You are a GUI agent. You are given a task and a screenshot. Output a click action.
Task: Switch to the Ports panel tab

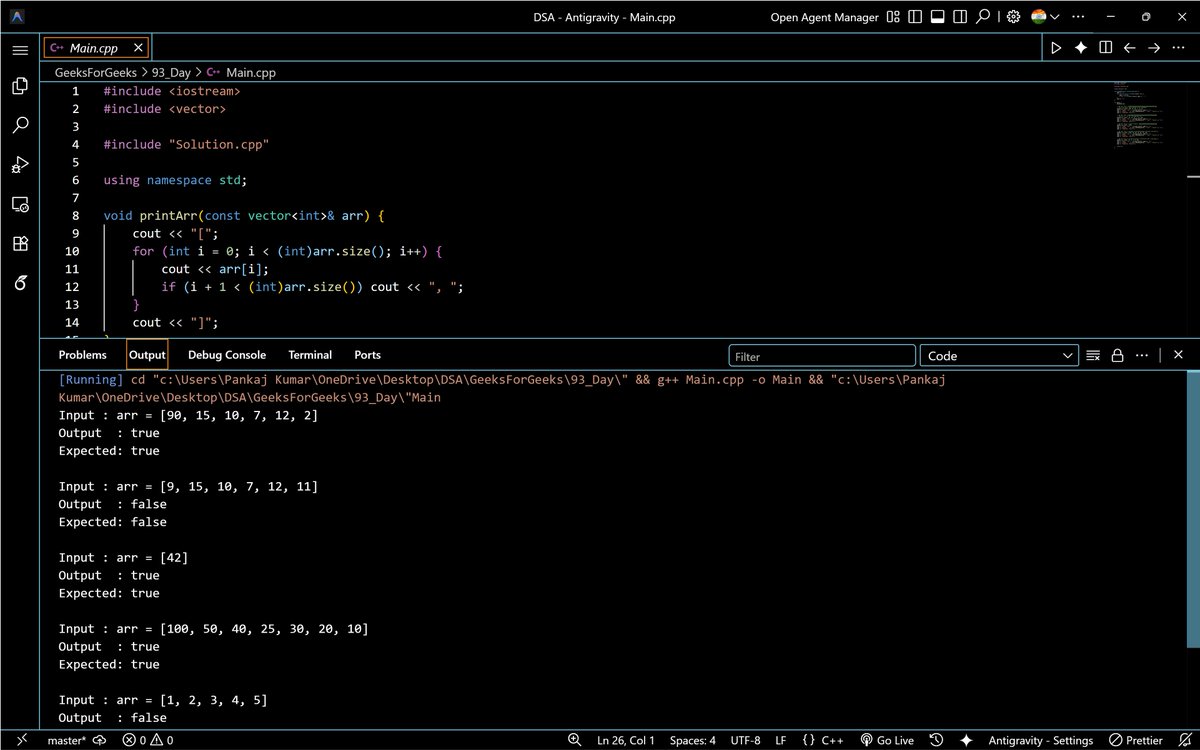(x=367, y=355)
